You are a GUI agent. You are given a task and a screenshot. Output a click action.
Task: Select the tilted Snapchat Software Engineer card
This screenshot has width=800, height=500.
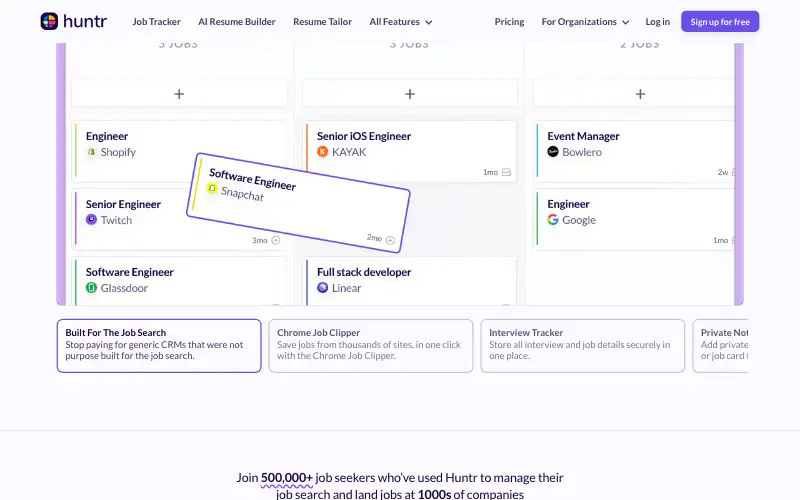[x=298, y=203]
